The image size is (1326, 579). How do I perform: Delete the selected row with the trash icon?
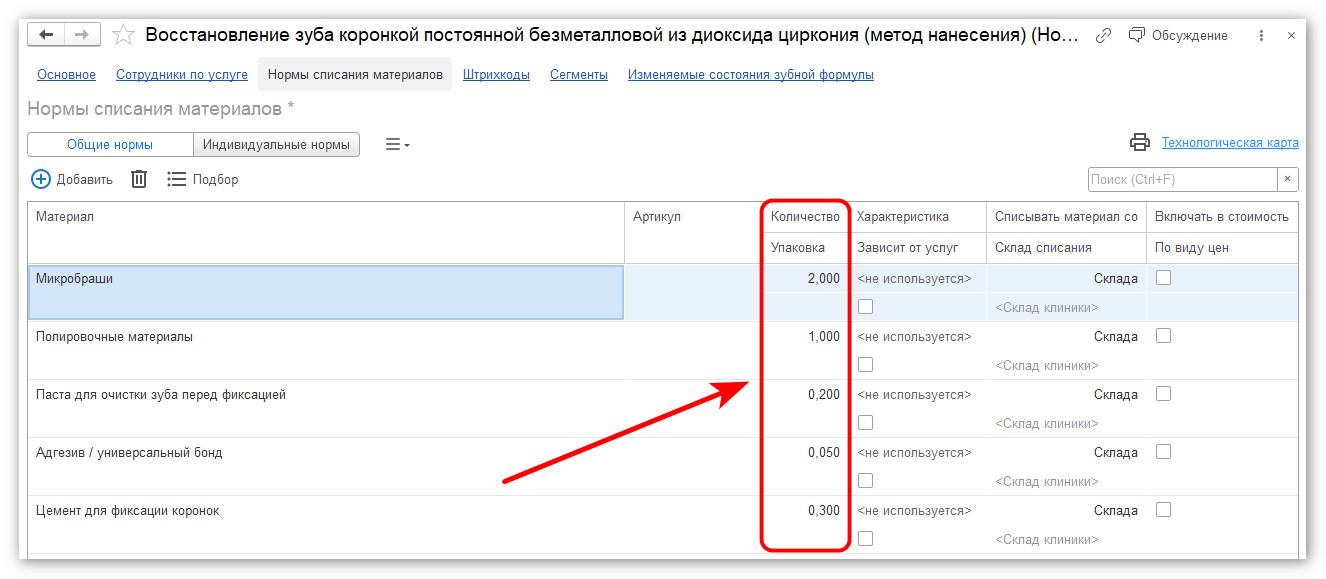click(139, 179)
